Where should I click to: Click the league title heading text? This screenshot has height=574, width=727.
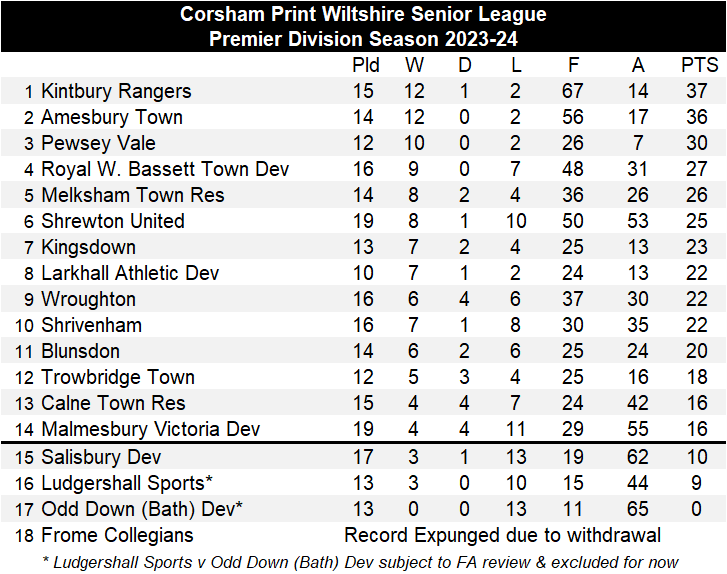[363, 14]
